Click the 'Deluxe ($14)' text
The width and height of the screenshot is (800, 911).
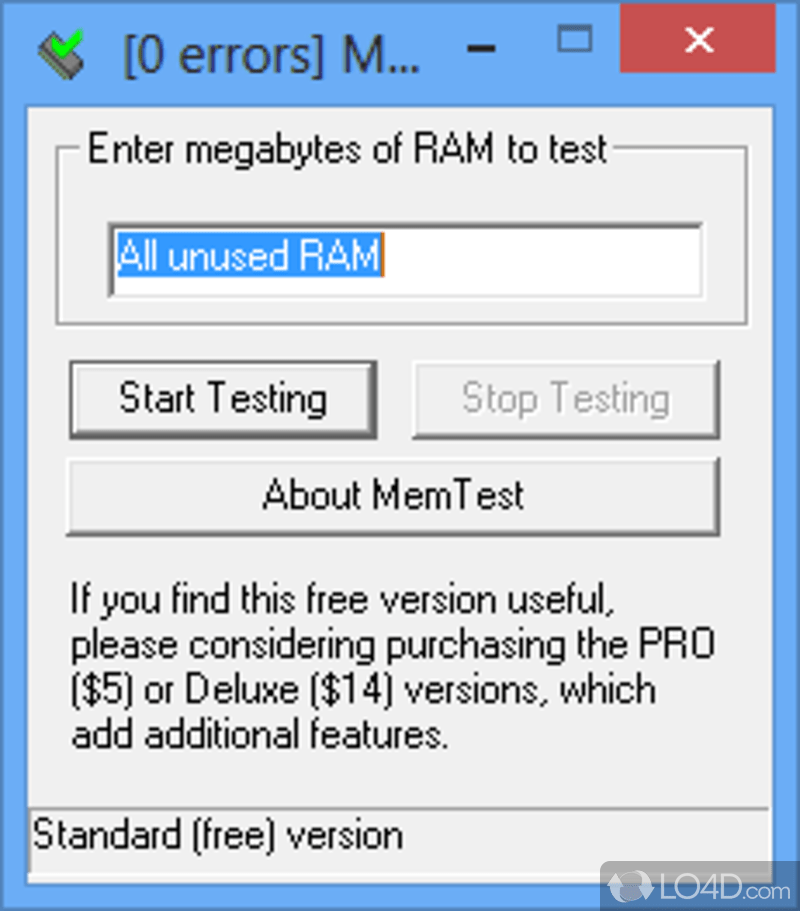pos(289,690)
